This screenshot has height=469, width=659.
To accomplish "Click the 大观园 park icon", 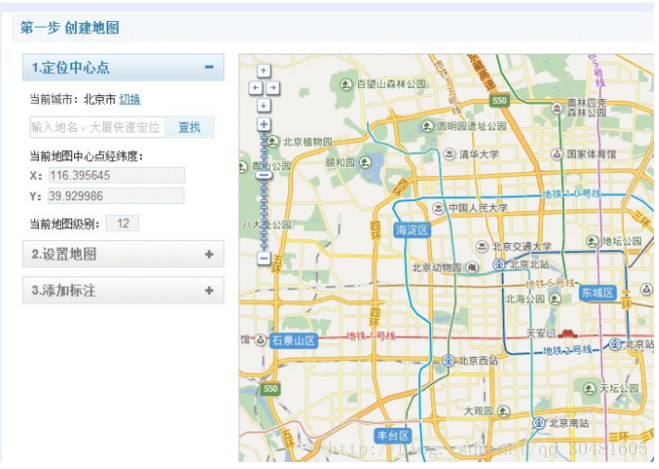I will pos(503,411).
